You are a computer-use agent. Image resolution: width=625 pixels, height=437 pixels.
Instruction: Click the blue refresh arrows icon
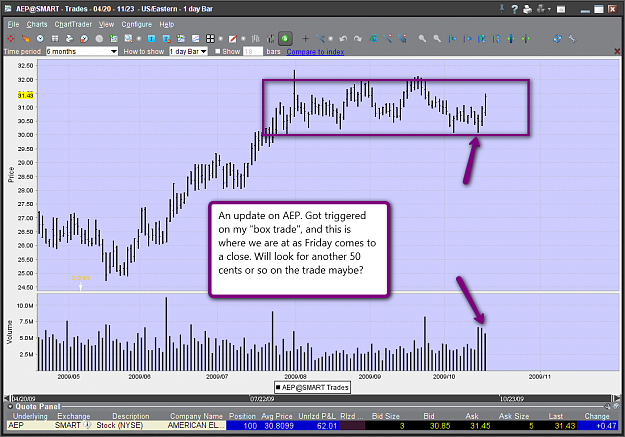pyautogui.click(x=557, y=39)
